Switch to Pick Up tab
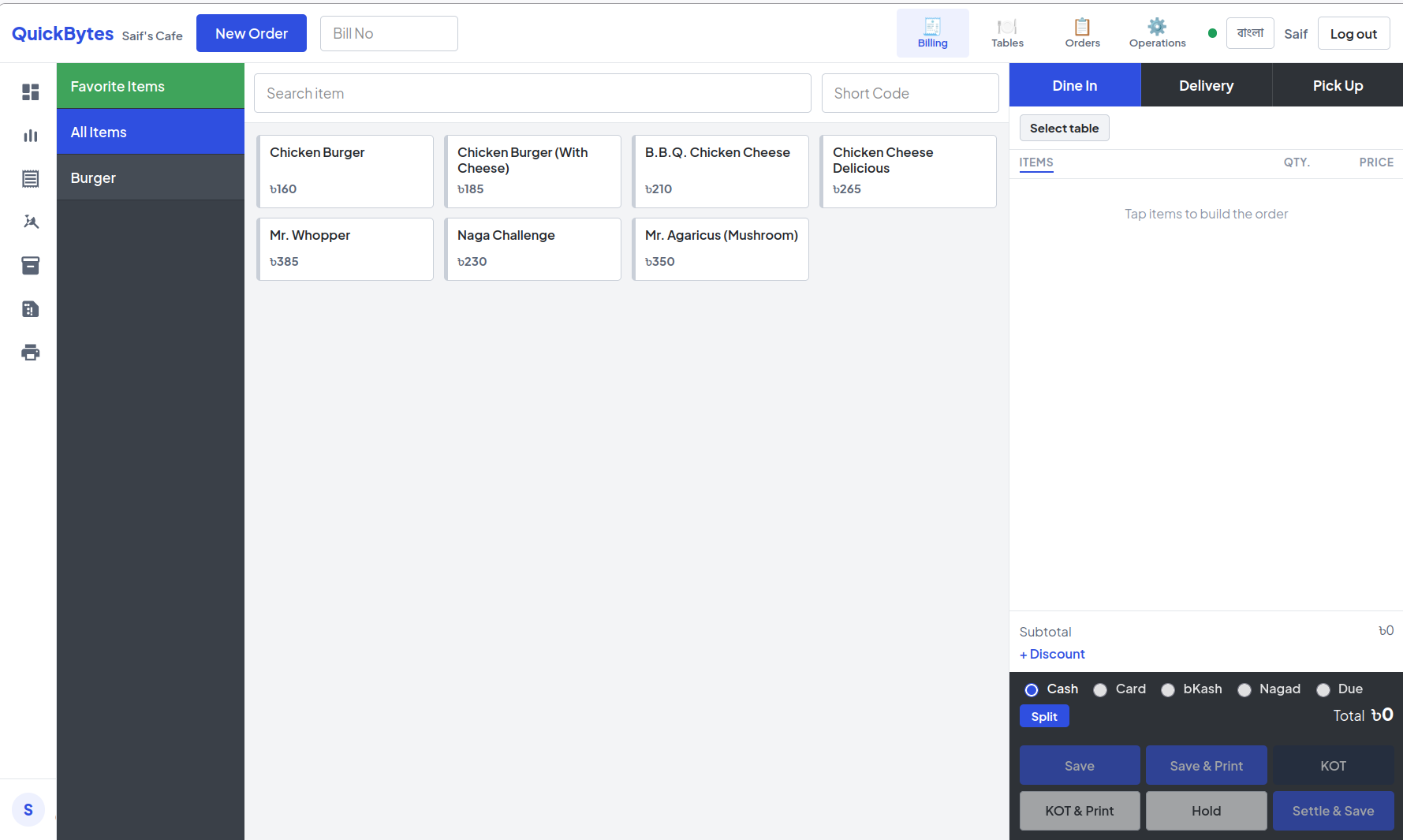Viewport: 1403px width, 840px height. coord(1338,85)
